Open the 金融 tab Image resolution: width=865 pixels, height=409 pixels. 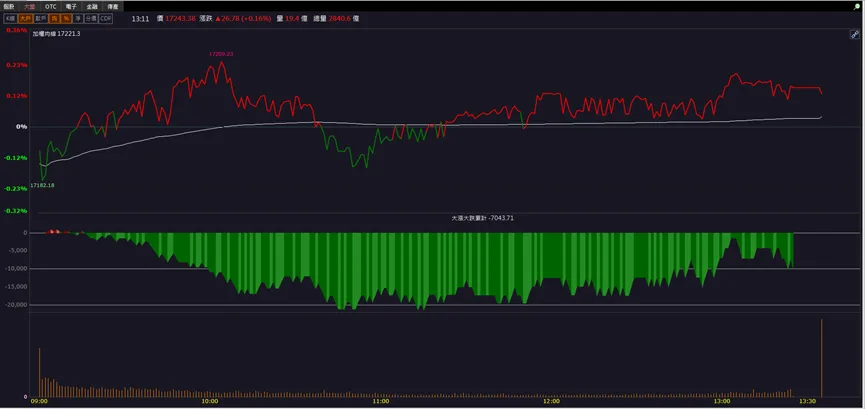pyautogui.click(x=92, y=7)
